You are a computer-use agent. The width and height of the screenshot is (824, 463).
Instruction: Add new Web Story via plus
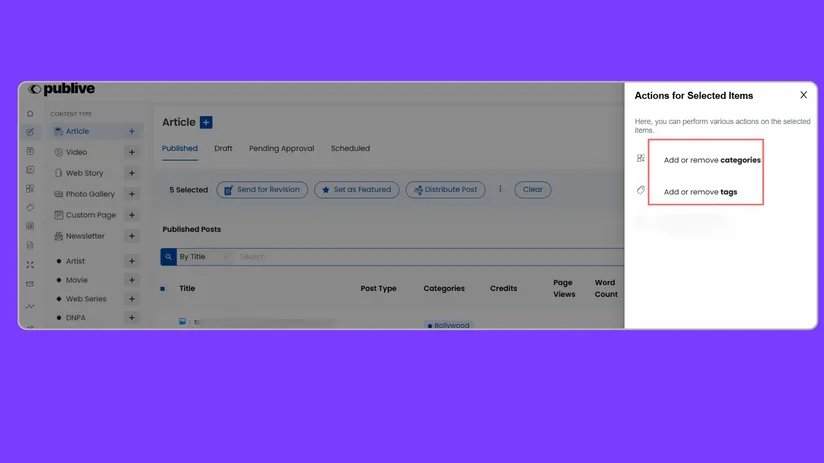click(x=132, y=173)
